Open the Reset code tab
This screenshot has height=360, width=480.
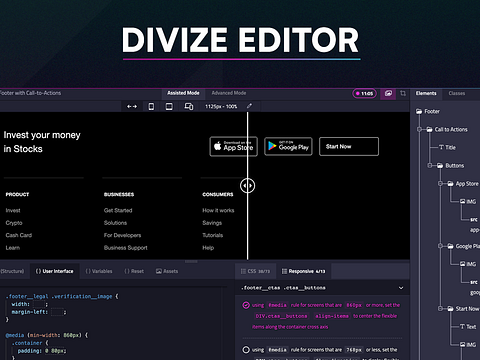[134, 271]
